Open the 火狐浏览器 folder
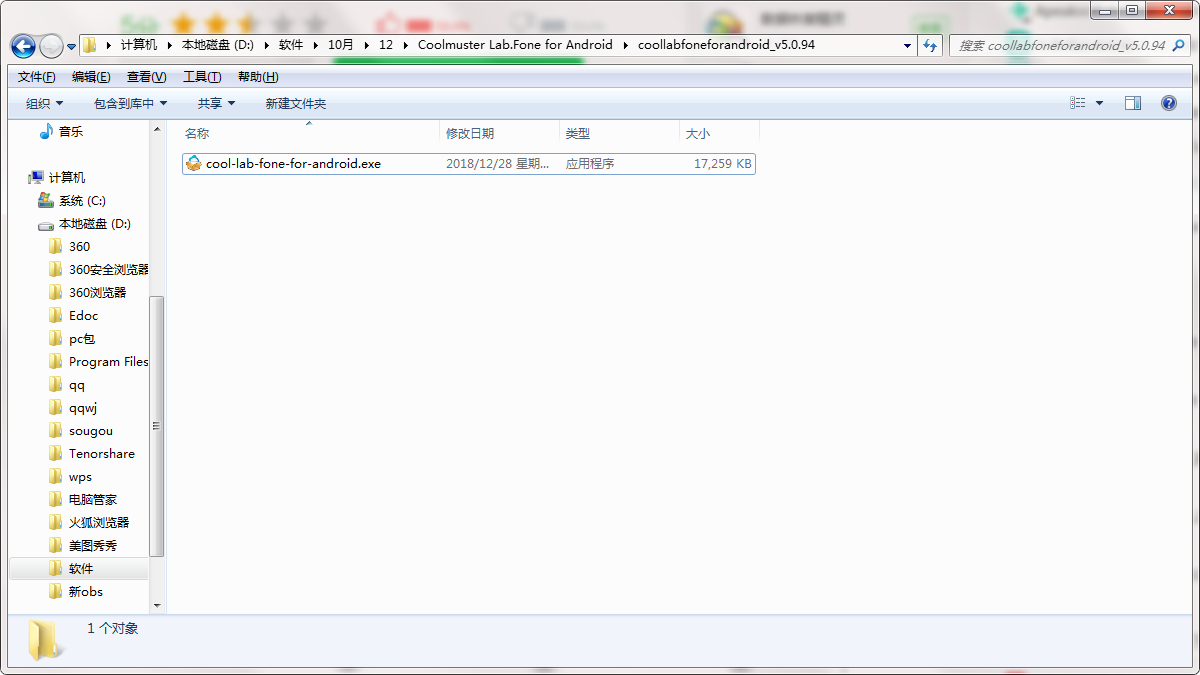The height and width of the screenshot is (675, 1200). point(99,522)
